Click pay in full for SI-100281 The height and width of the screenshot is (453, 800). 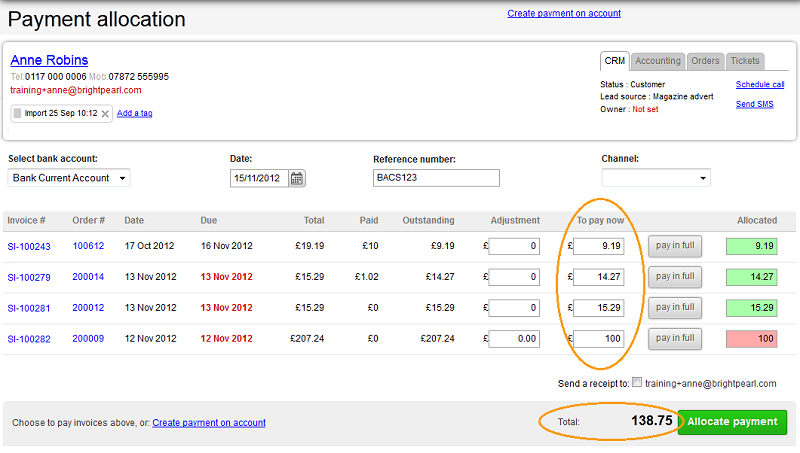point(675,308)
